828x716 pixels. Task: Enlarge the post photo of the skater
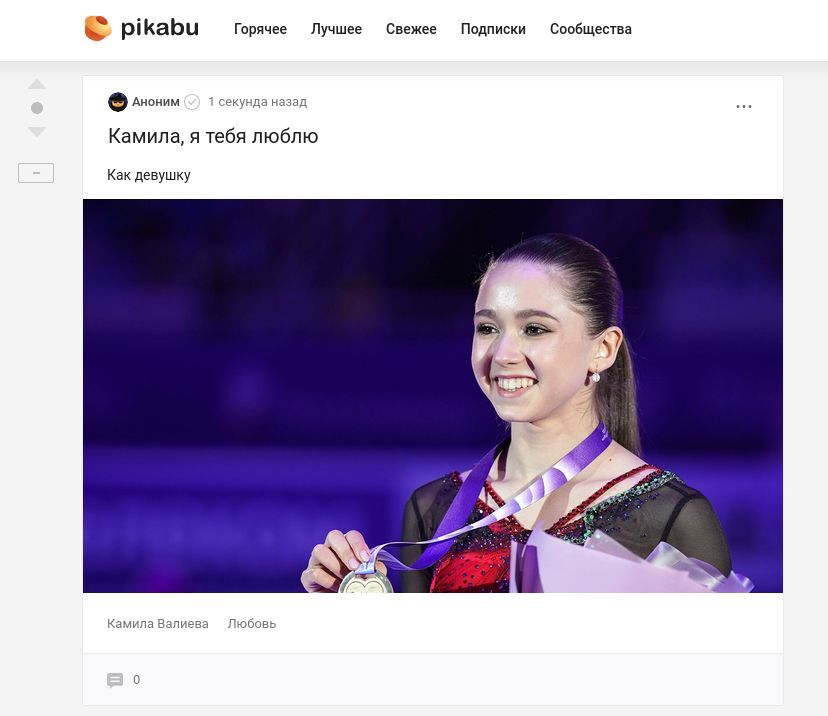tap(433, 396)
